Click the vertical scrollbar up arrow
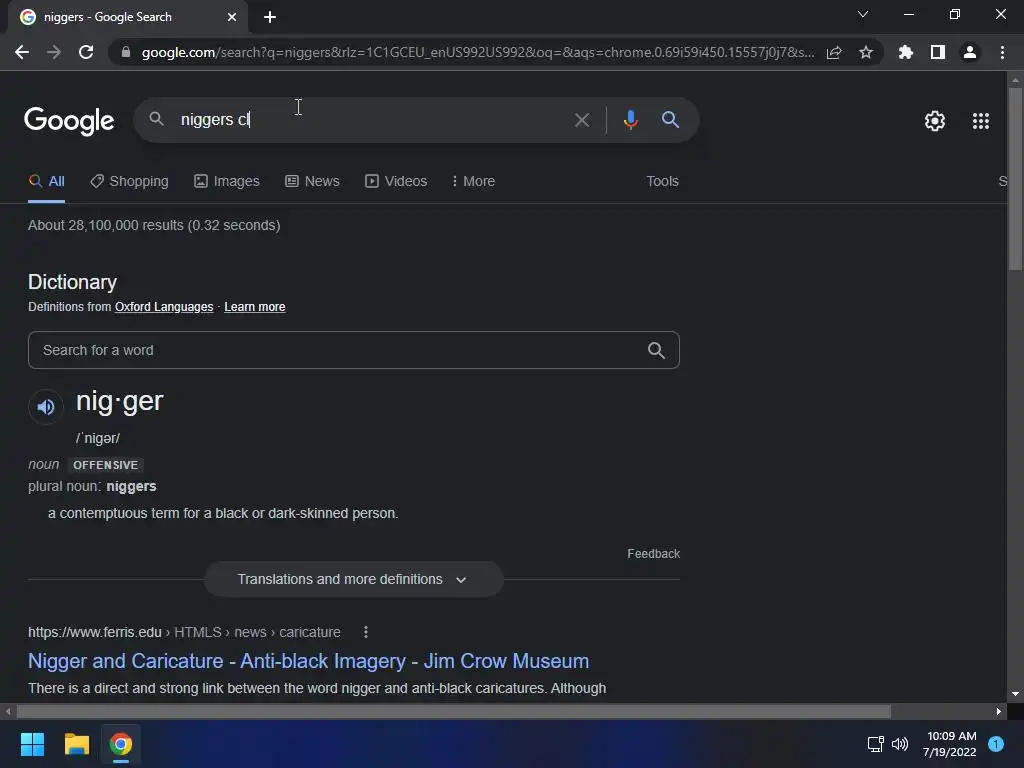Image resolution: width=1024 pixels, height=768 pixels. click(1015, 80)
